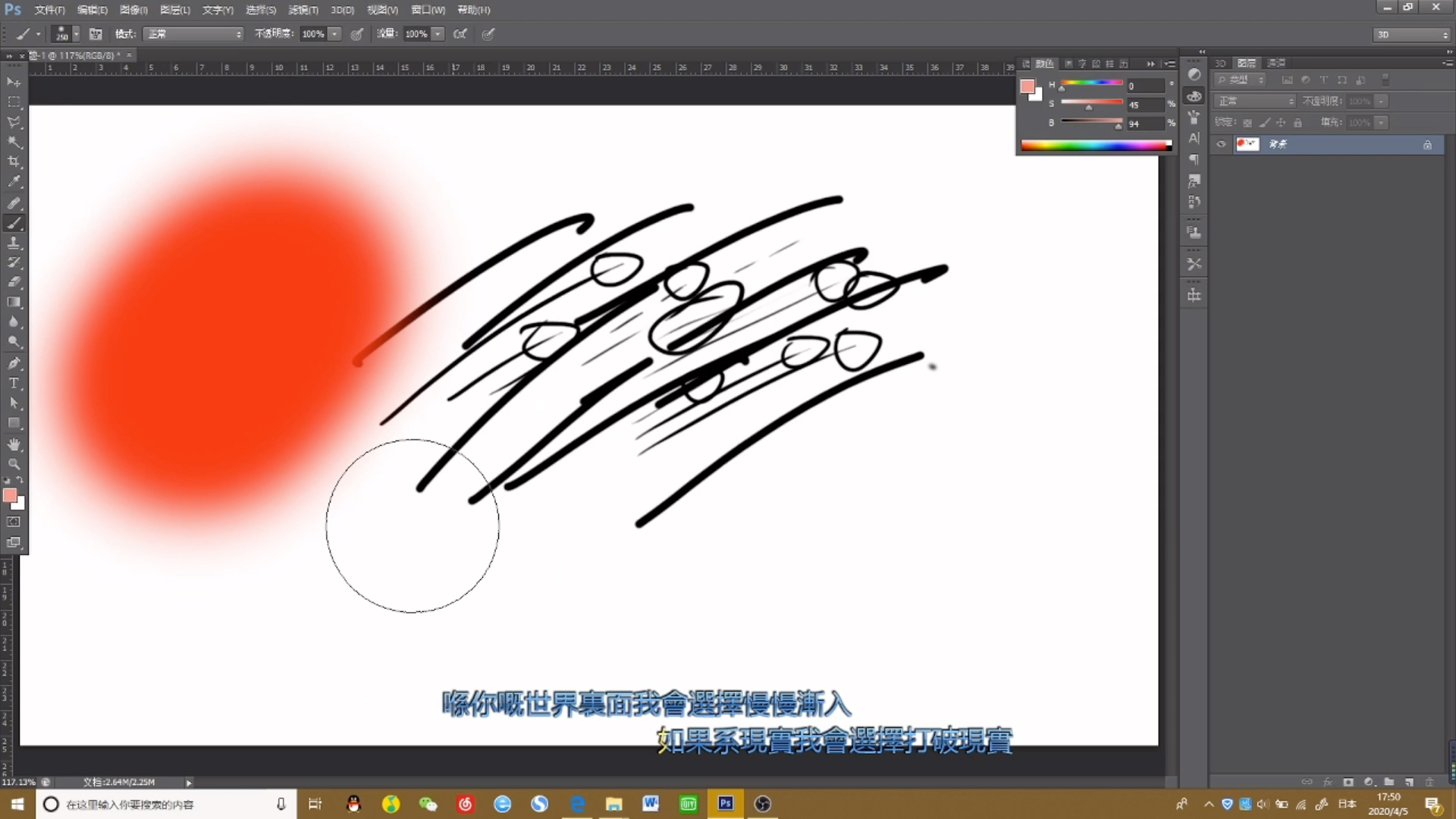1456x819 pixels.
Task: Toggle the airbrush build-up option
Action: [460, 34]
